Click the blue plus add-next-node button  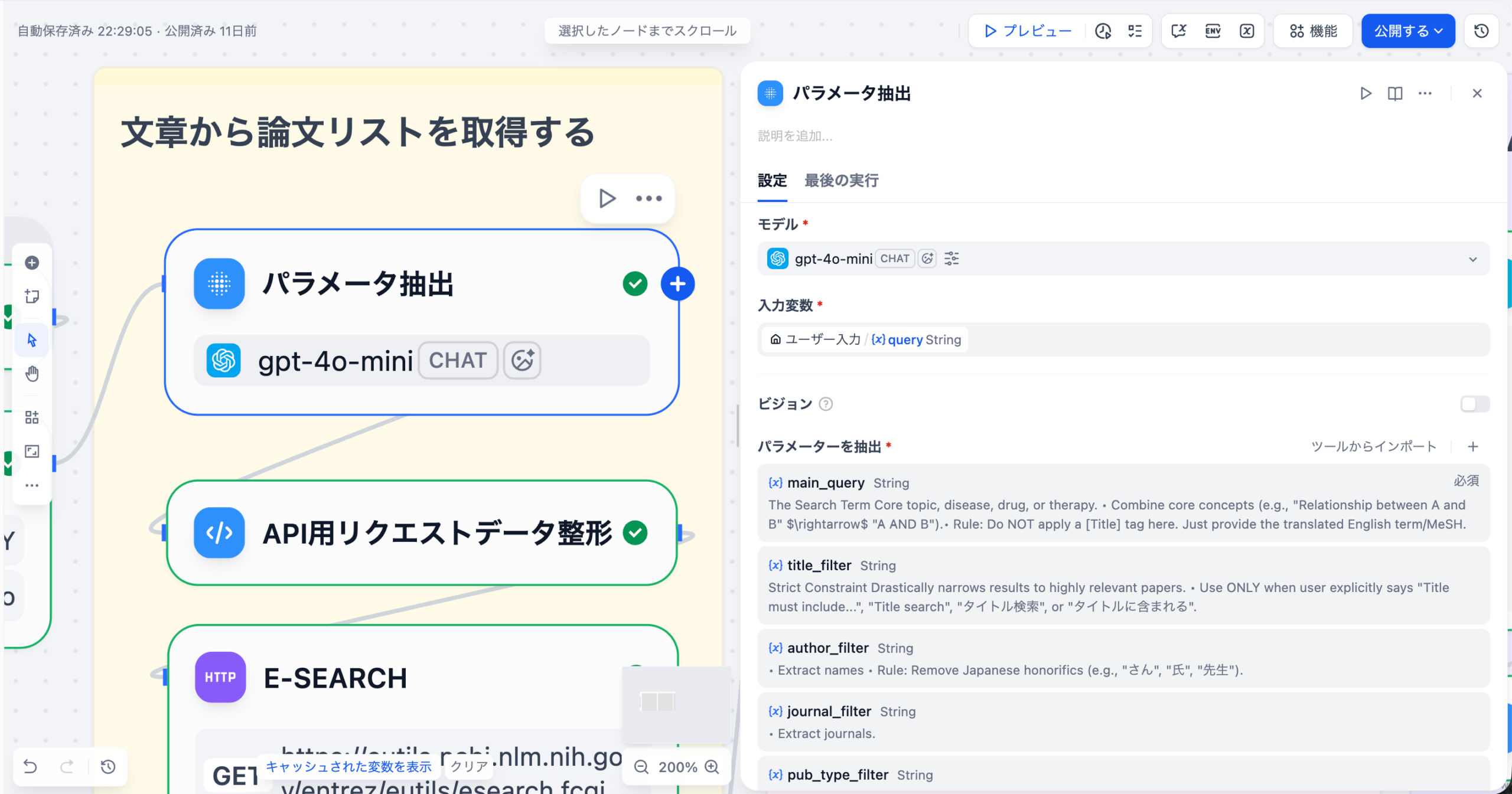point(677,284)
